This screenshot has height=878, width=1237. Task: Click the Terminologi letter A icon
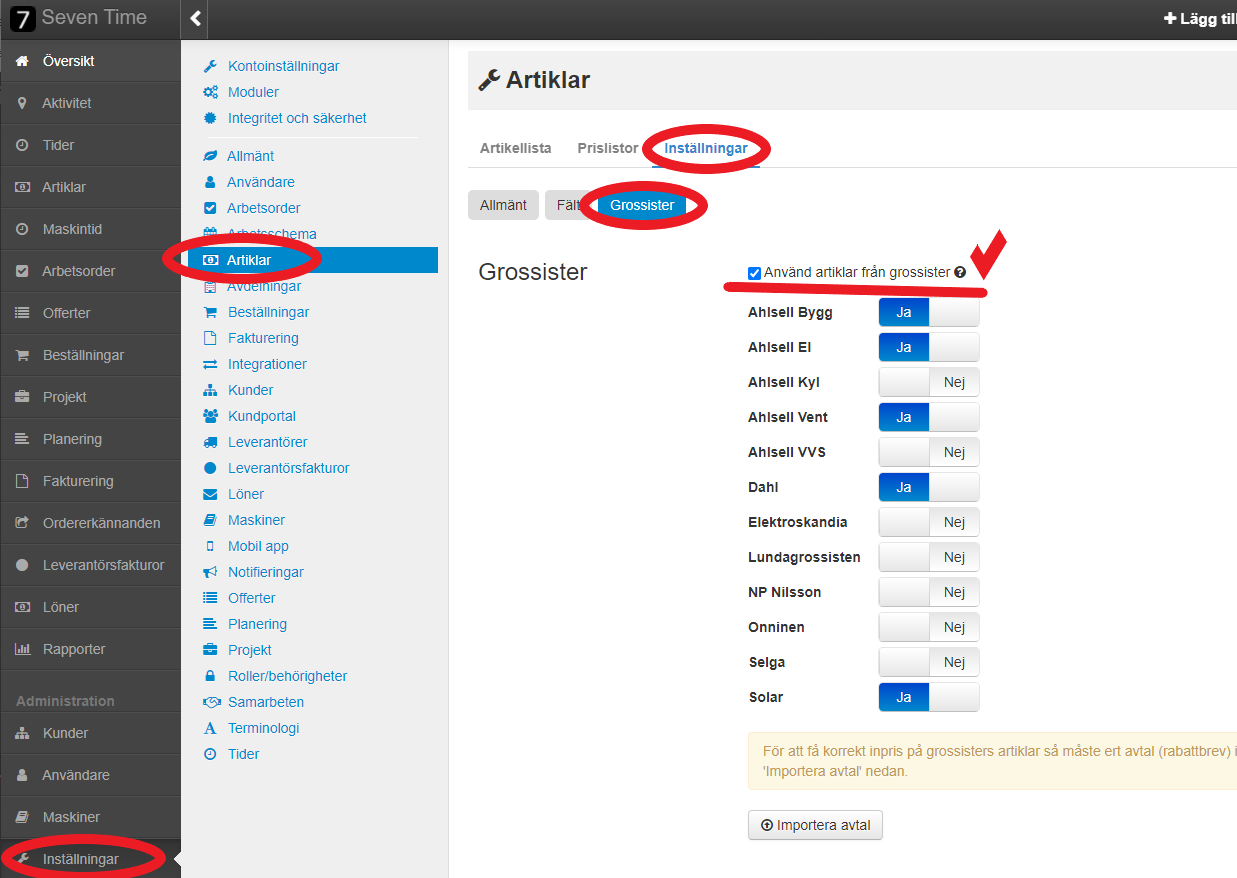click(x=210, y=728)
